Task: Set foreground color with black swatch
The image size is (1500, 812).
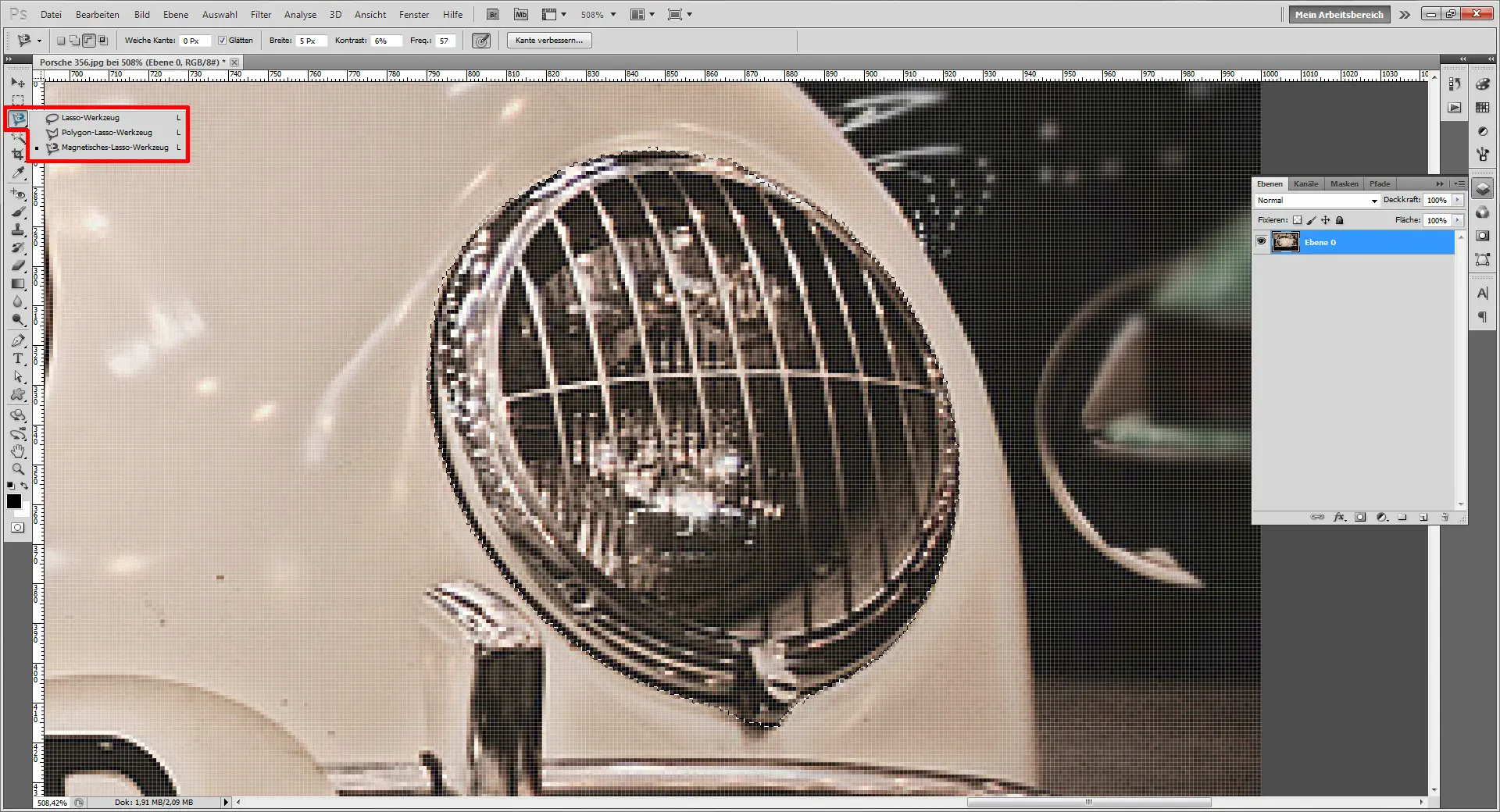Action: (14, 502)
